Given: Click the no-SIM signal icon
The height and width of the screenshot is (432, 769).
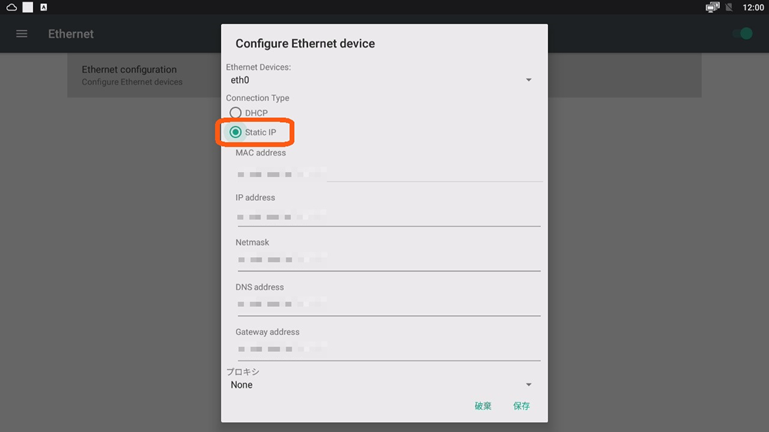Looking at the screenshot, I should point(729,7).
